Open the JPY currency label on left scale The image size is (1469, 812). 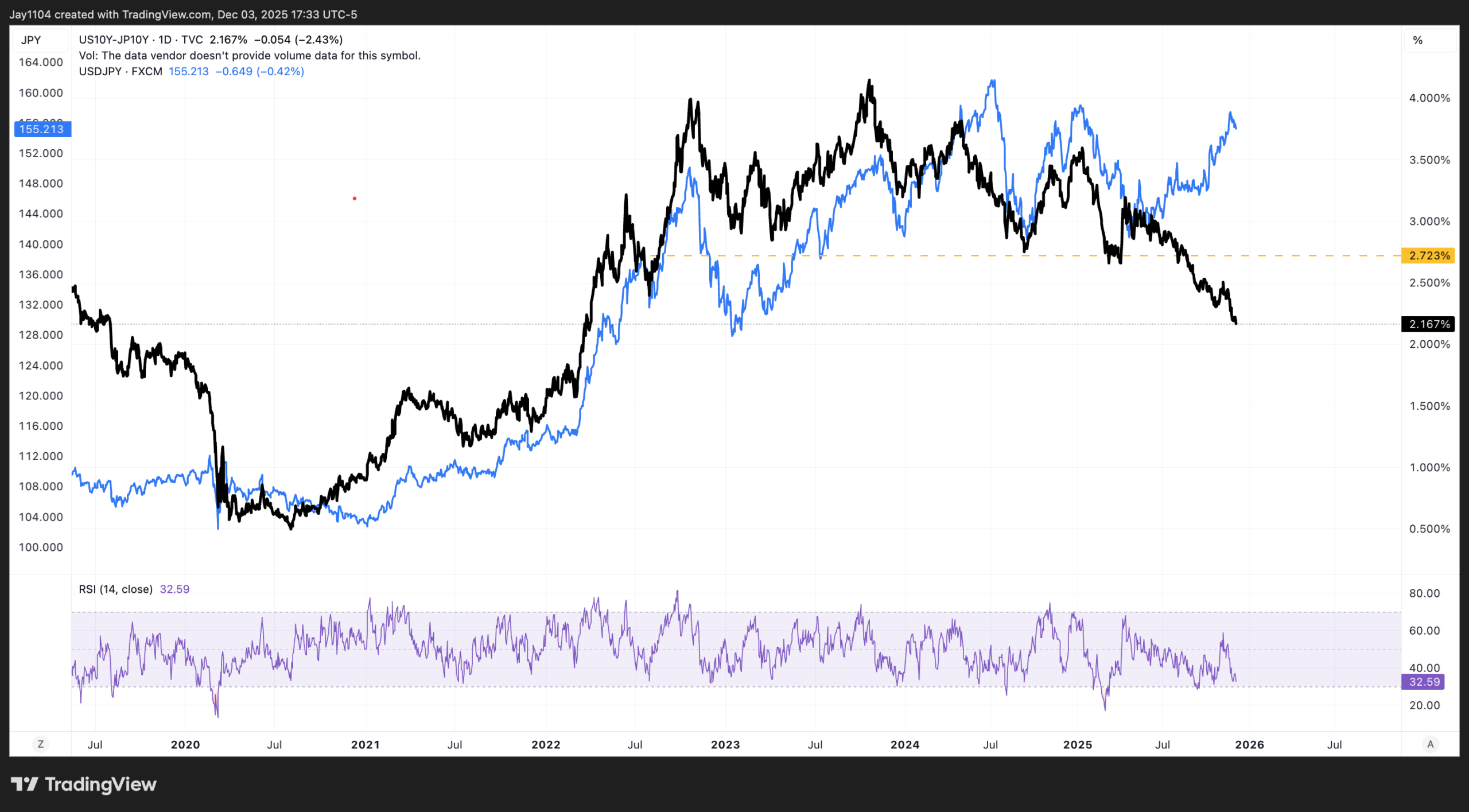click(31, 40)
